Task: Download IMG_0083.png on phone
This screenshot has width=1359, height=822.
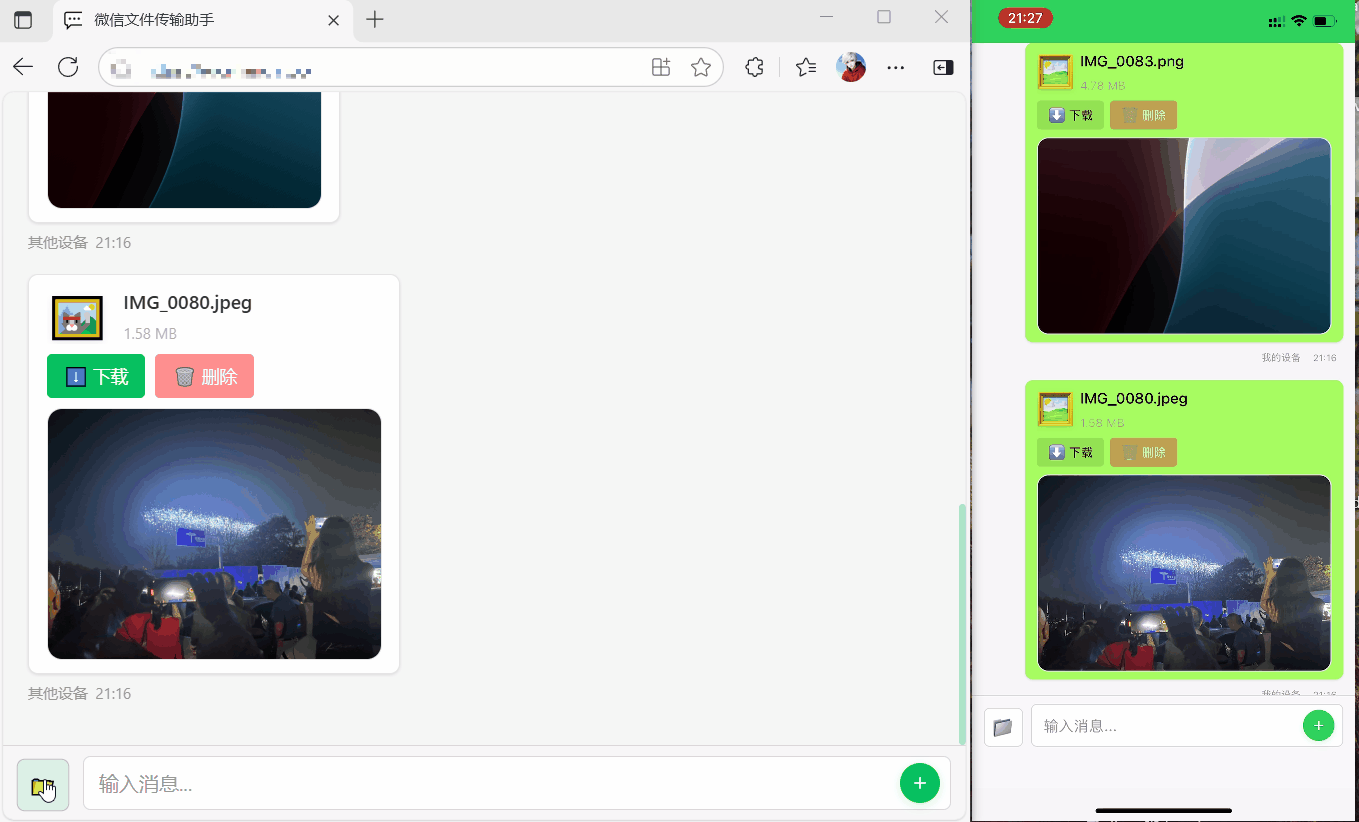Action: (x=1070, y=115)
